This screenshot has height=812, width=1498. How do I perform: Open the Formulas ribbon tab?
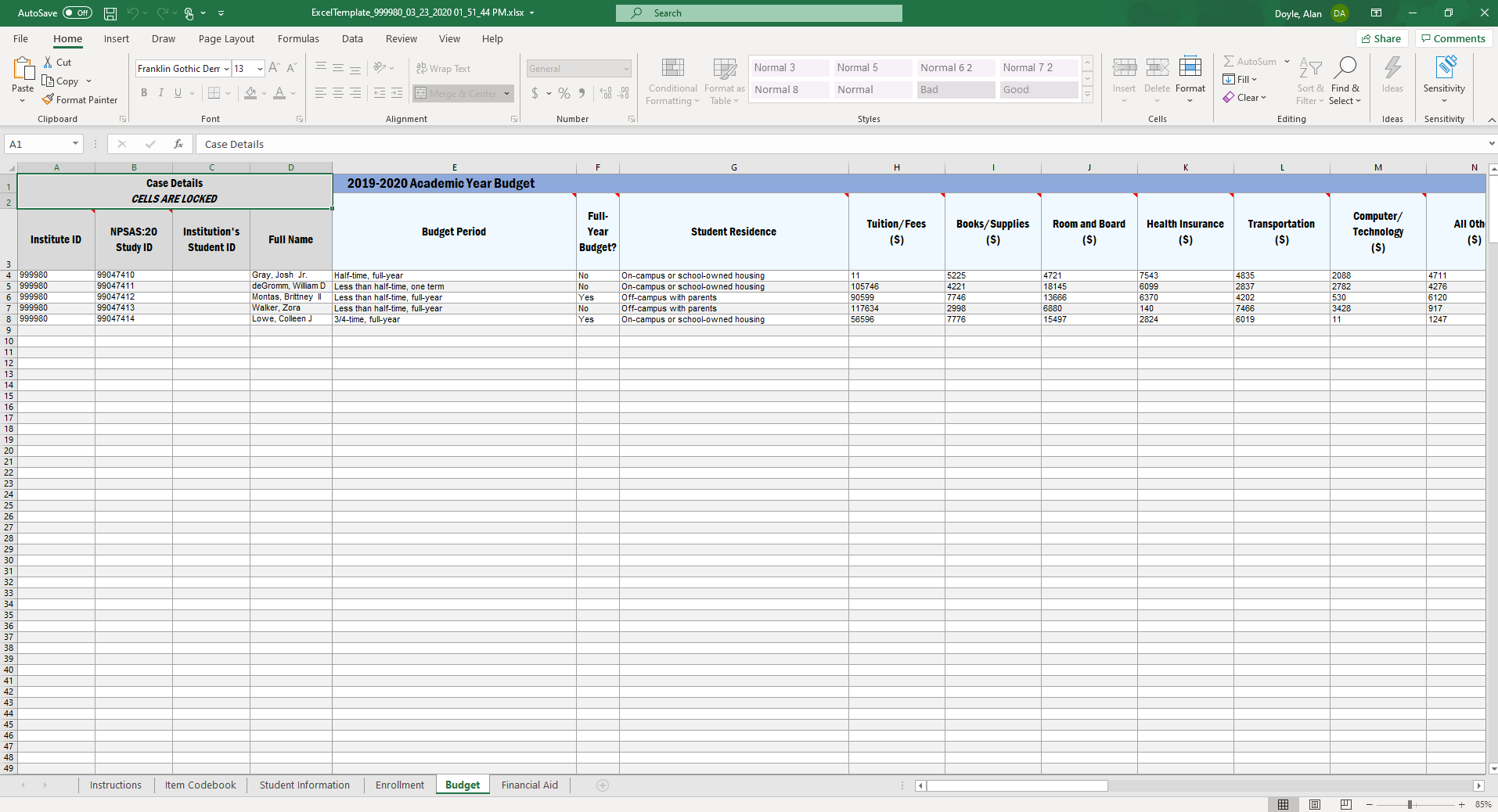coord(298,39)
